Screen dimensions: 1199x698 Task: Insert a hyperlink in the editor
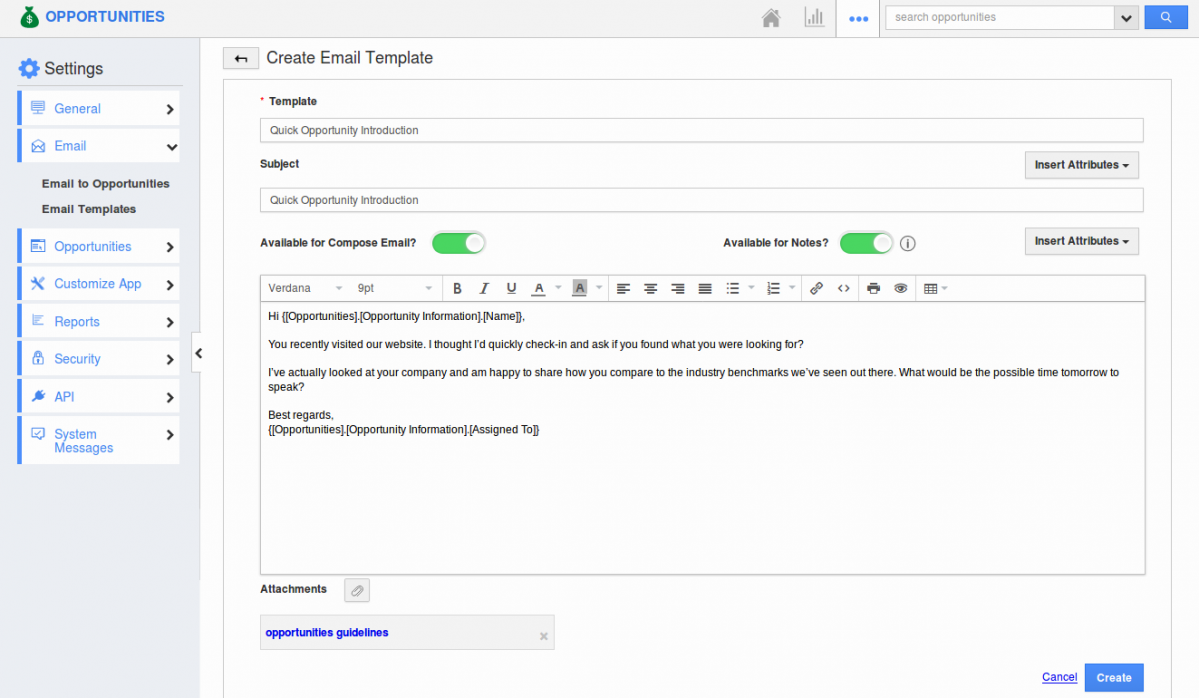[817, 288]
